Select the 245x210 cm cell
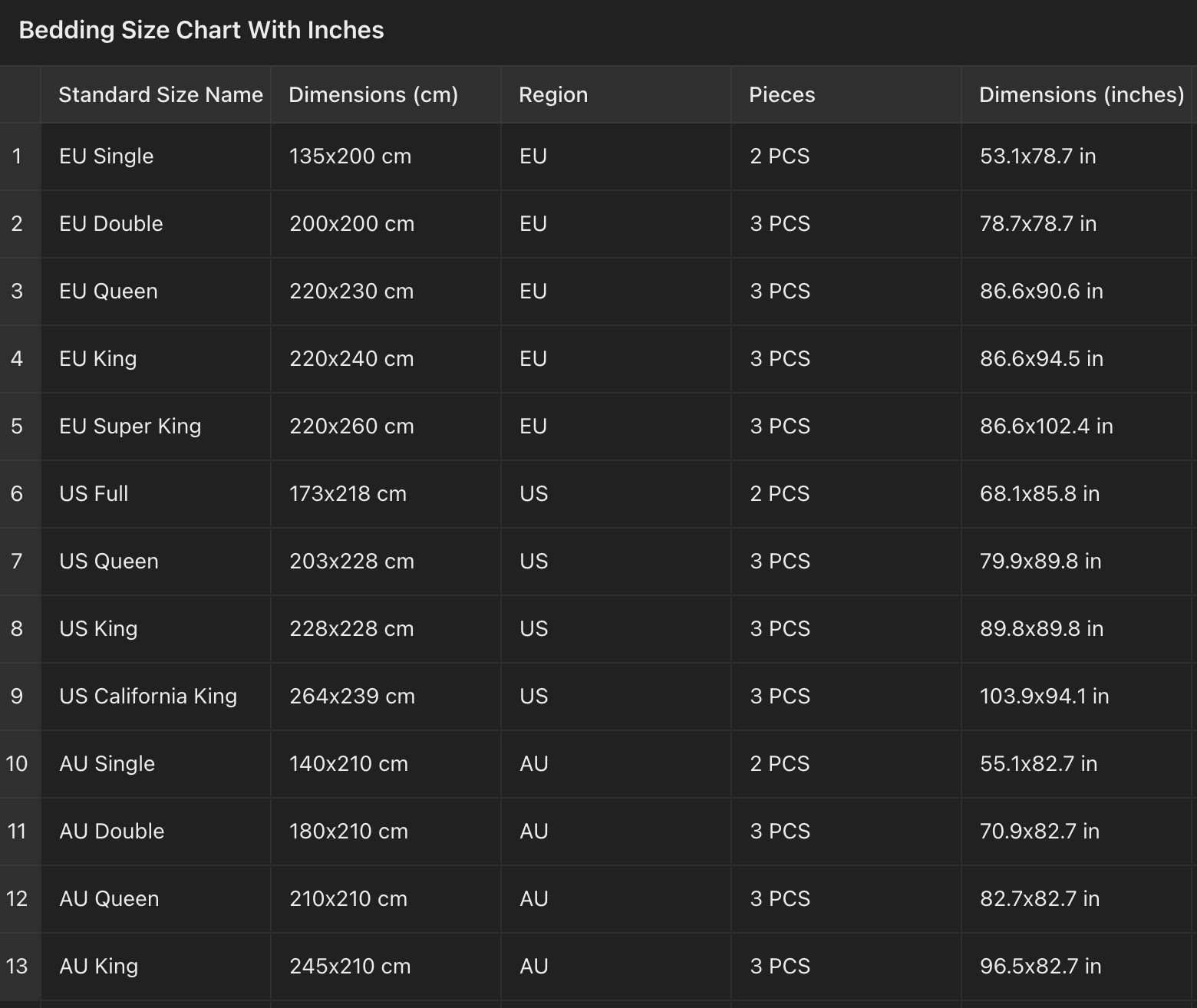Image resolution: width=1197 pixels, height=1008 pixels. pyautogui.click(x=350, y=967)
